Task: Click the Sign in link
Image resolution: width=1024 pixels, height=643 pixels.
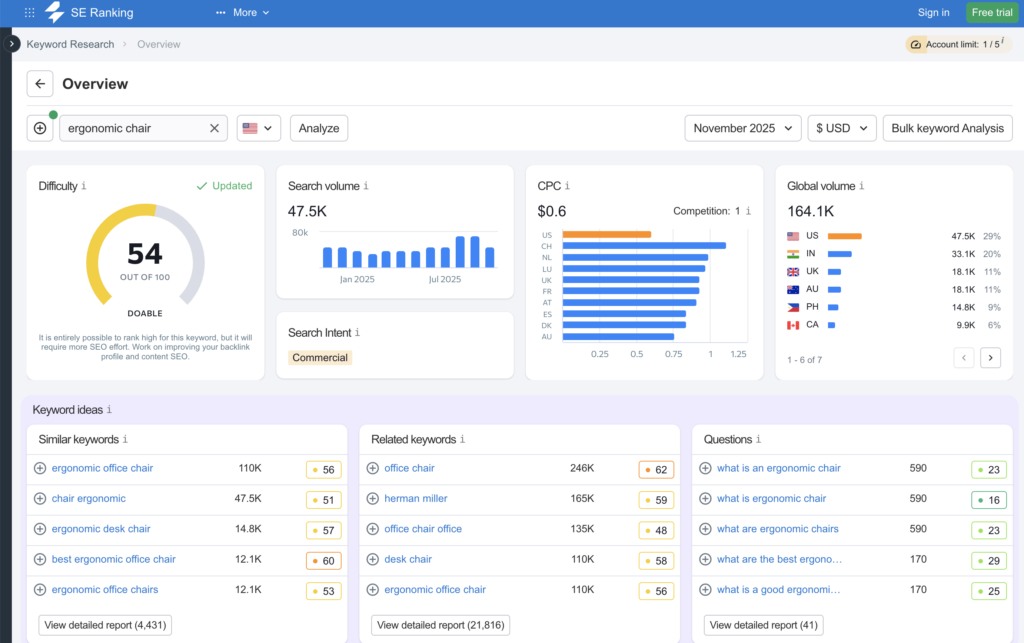Action: point(933,12)
